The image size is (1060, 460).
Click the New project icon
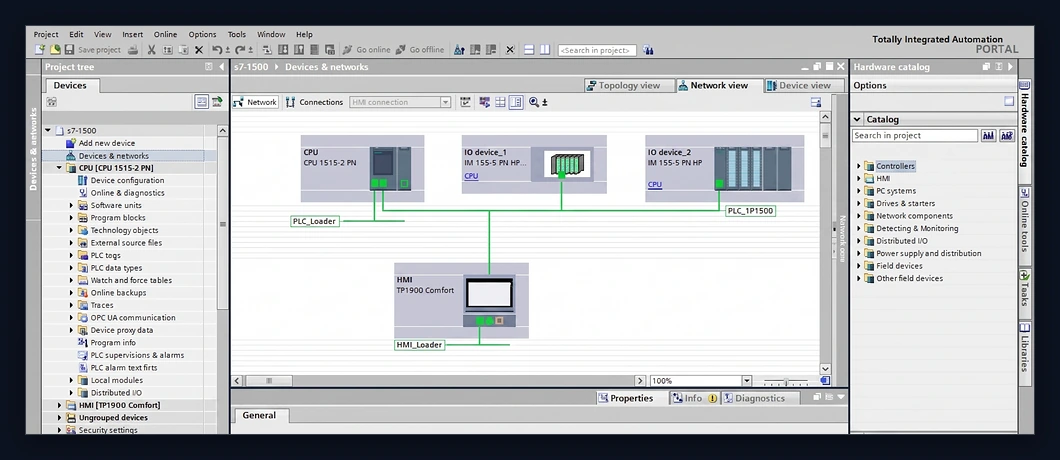[x=40, y=49]
